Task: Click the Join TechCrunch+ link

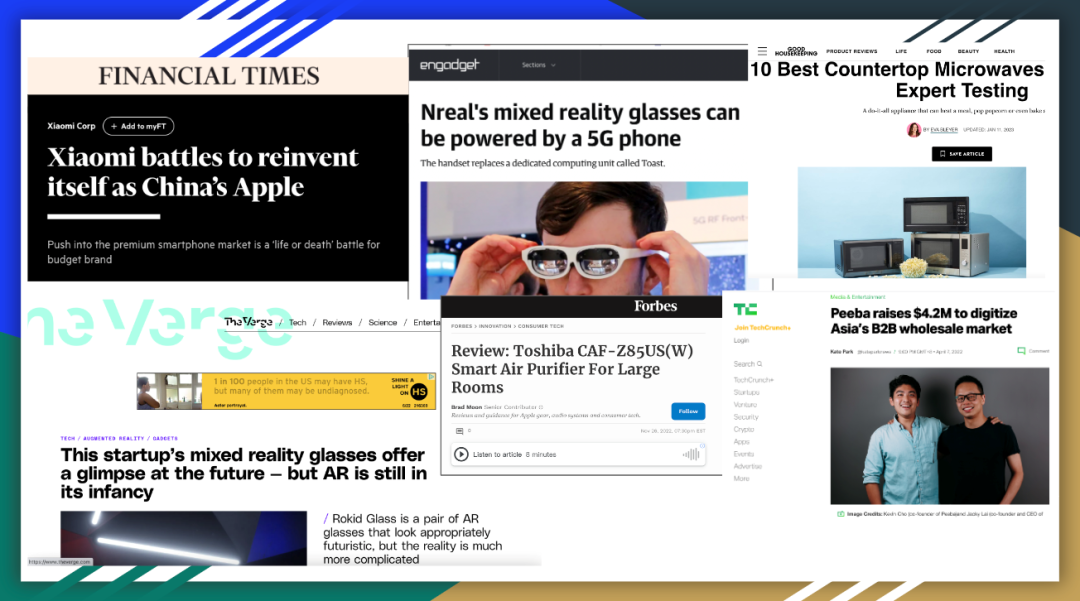Action: tap(762, 328)
